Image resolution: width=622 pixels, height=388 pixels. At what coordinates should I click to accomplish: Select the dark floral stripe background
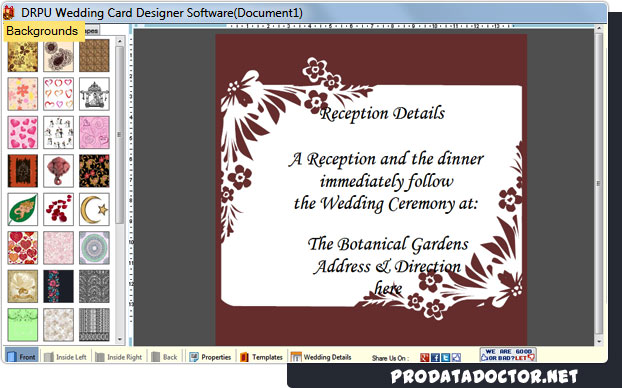tap(58, 286)
